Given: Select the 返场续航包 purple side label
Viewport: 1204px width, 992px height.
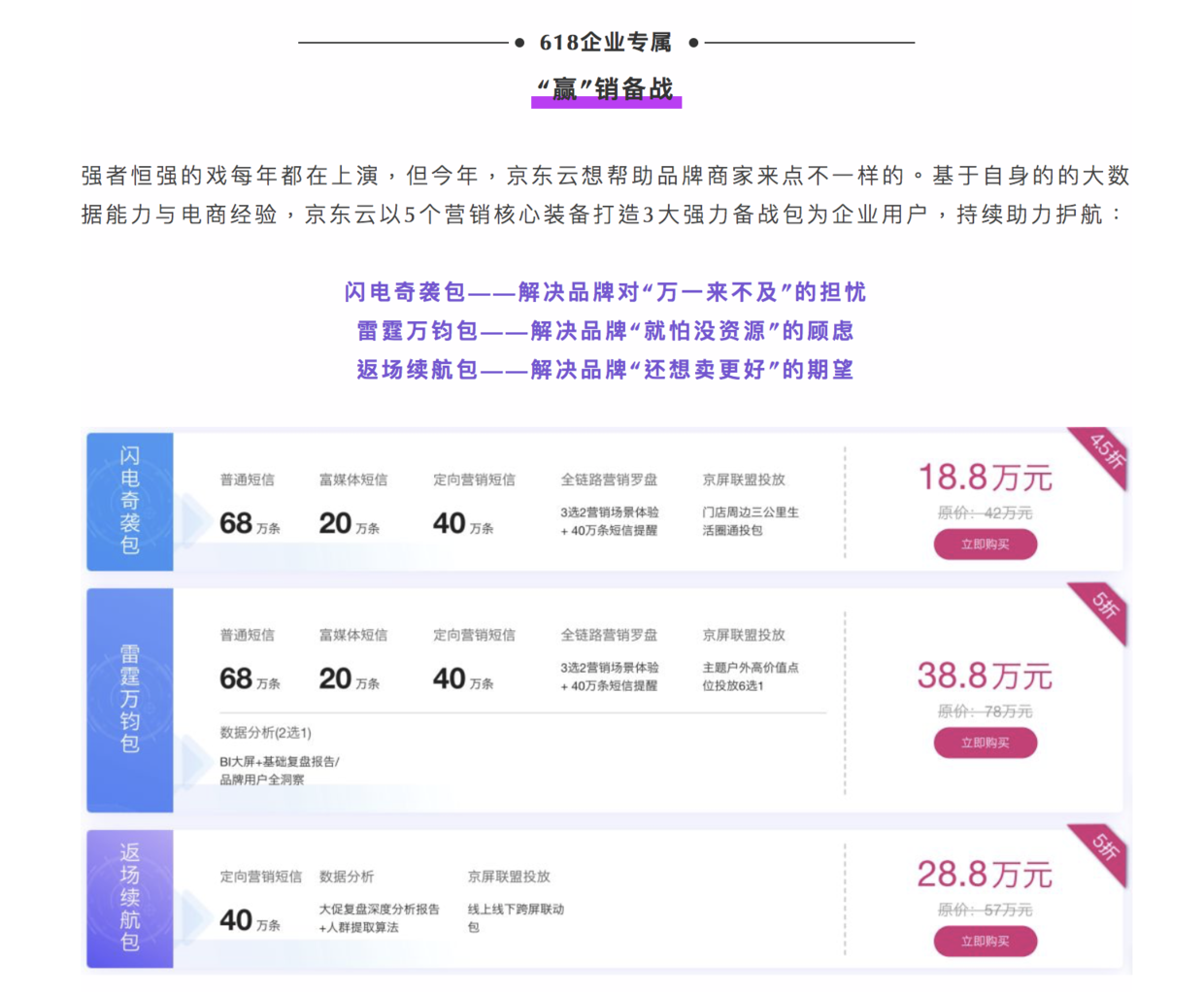Looking at the screenshot, I should (x=130, y=898).
